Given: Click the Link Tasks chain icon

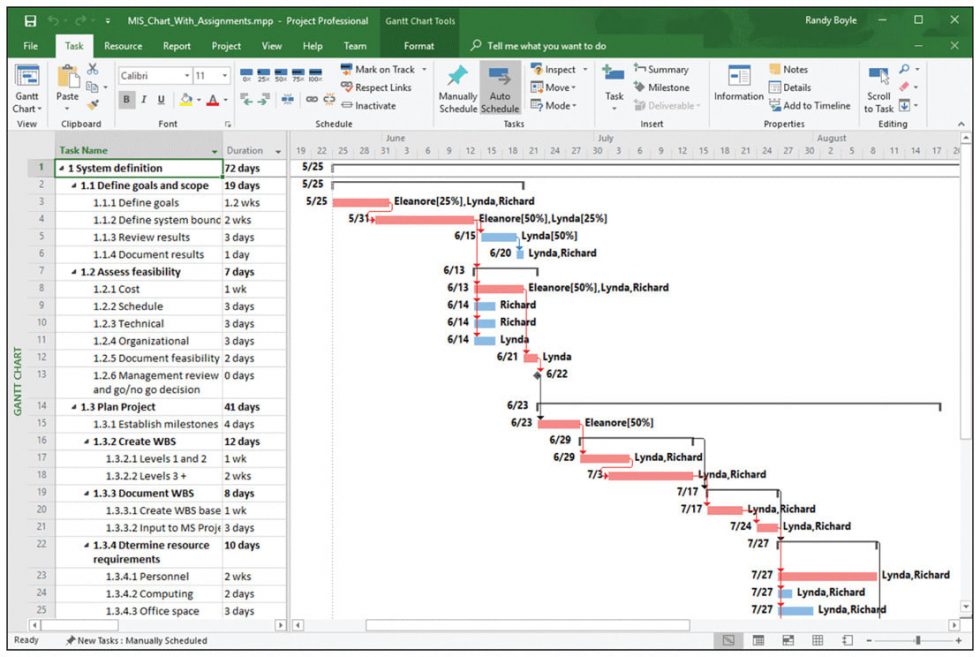Looking at the screenshot, I should pos(311,99).
